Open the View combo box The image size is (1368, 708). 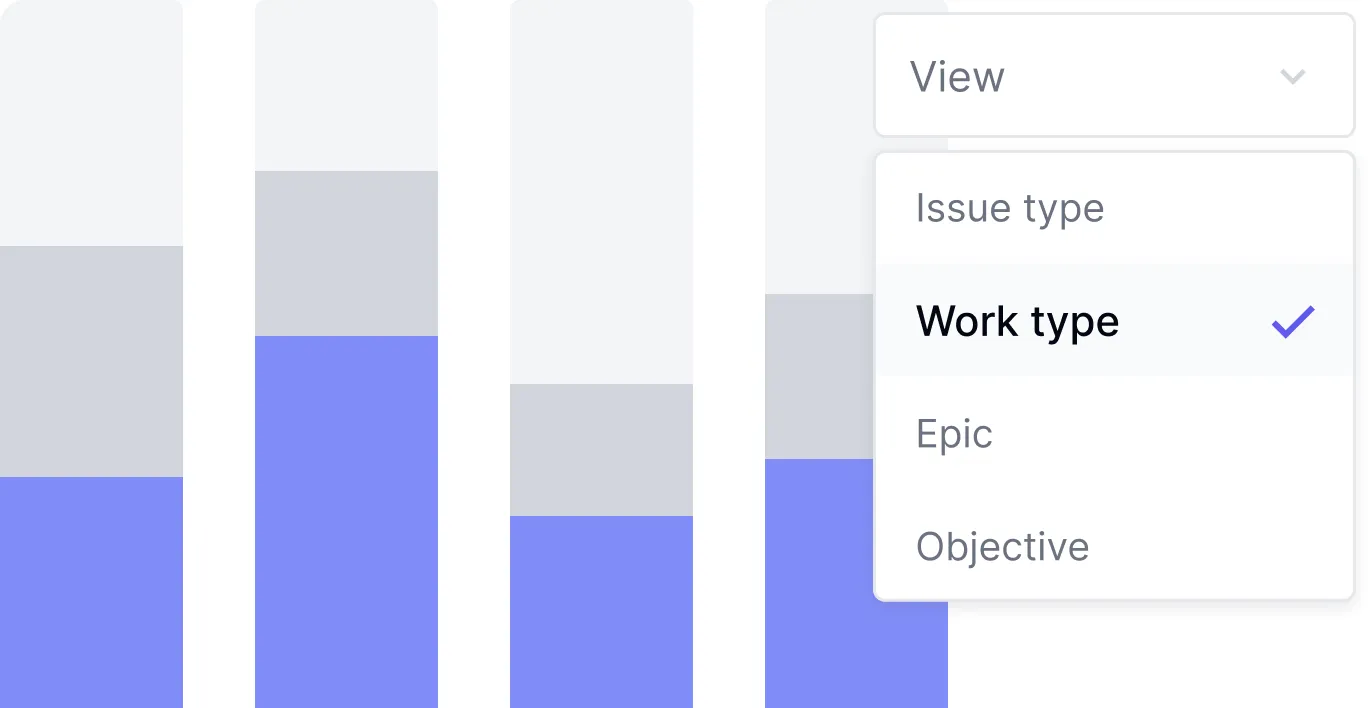click(x=1114, y=76)
